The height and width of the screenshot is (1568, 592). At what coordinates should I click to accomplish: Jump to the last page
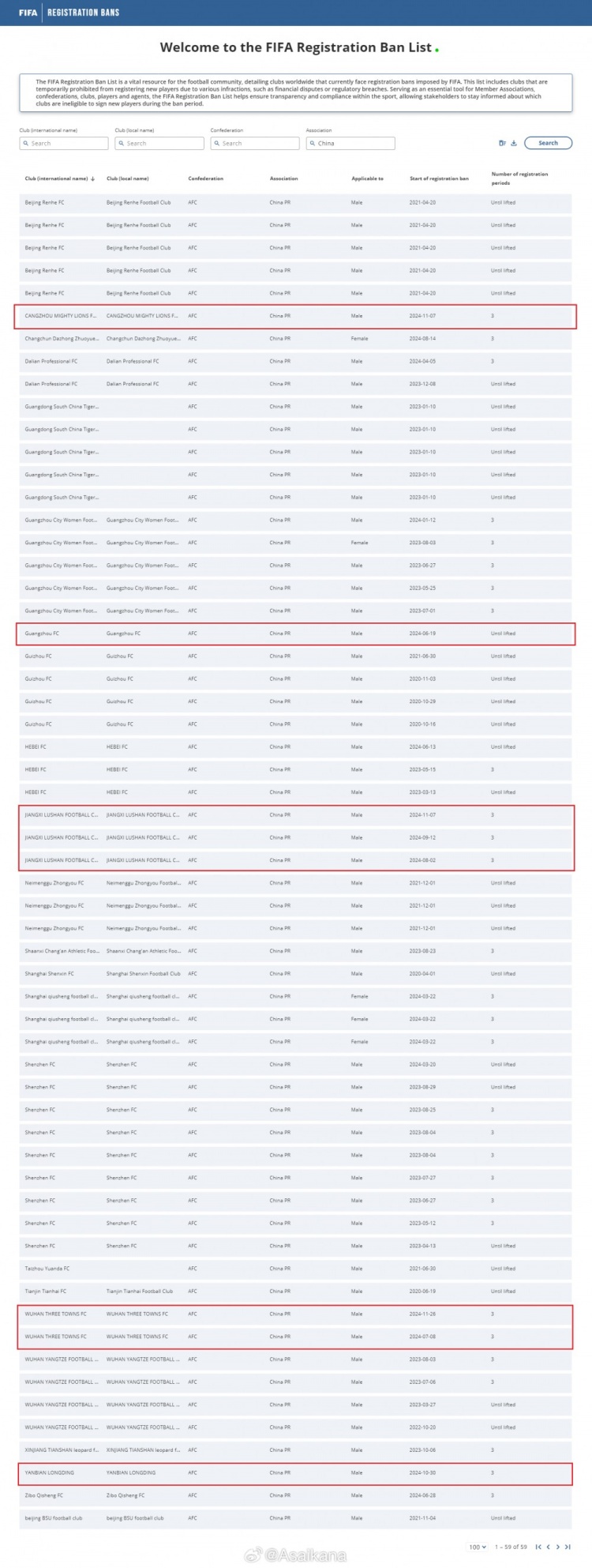point(568,1547)
